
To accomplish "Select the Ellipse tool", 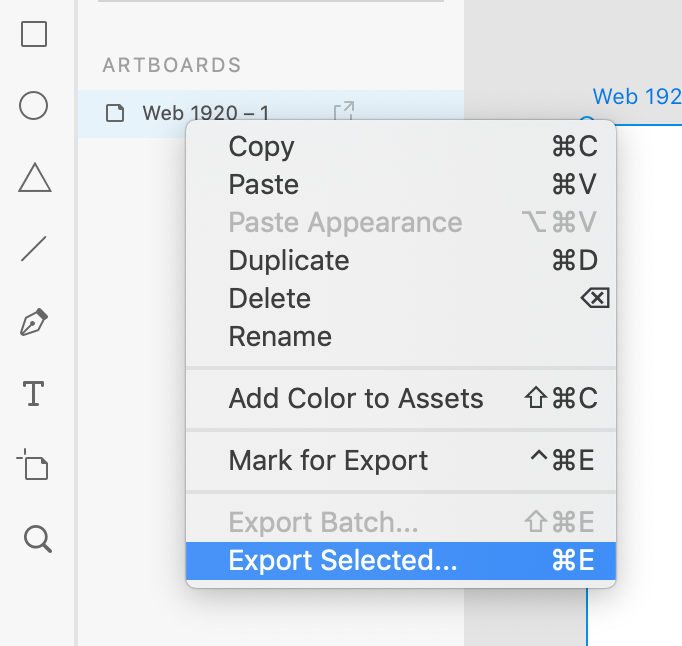I will (34, 106).
